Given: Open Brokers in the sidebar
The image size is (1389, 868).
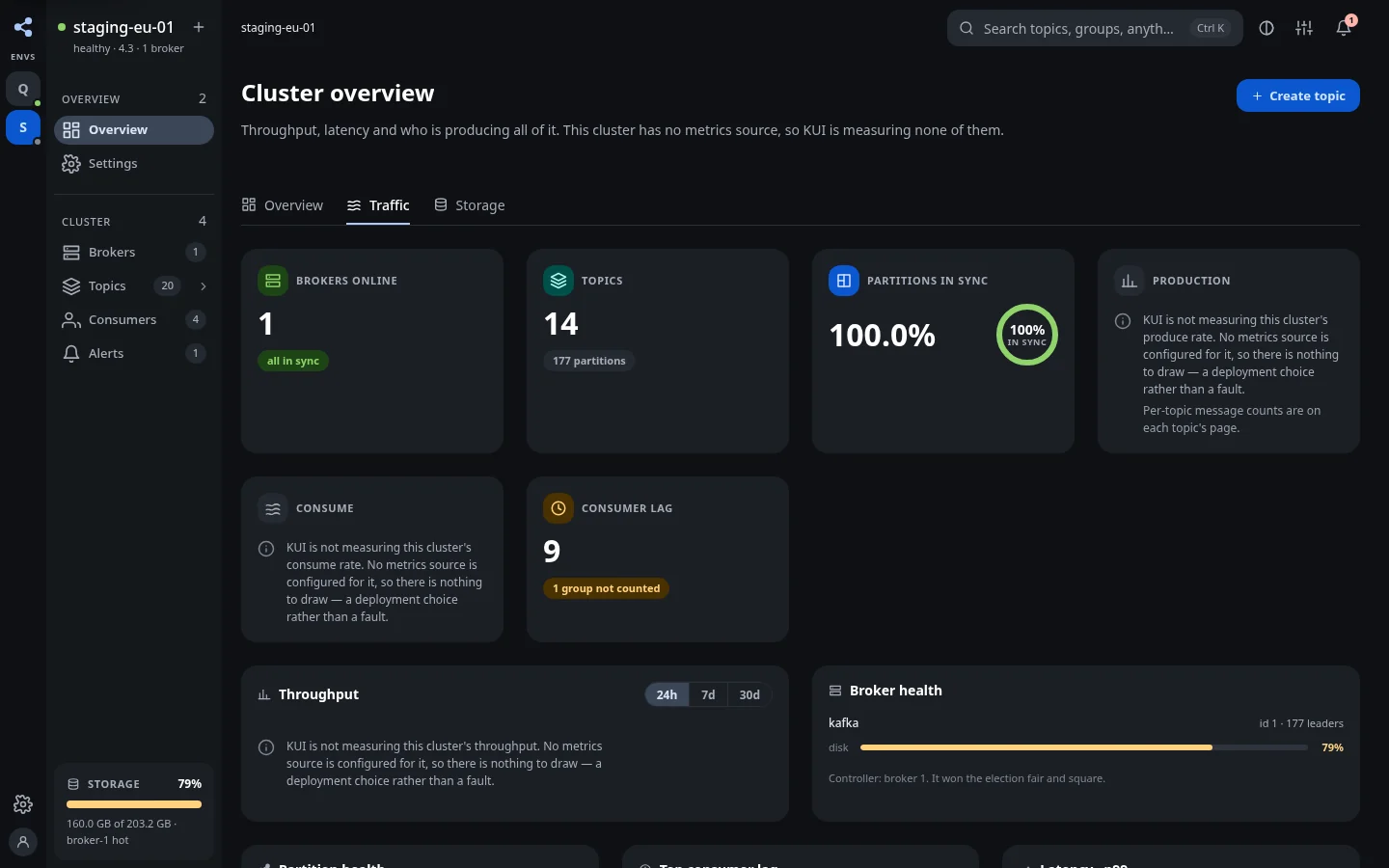Looking at the screenshot, I should tap(134, 253).
